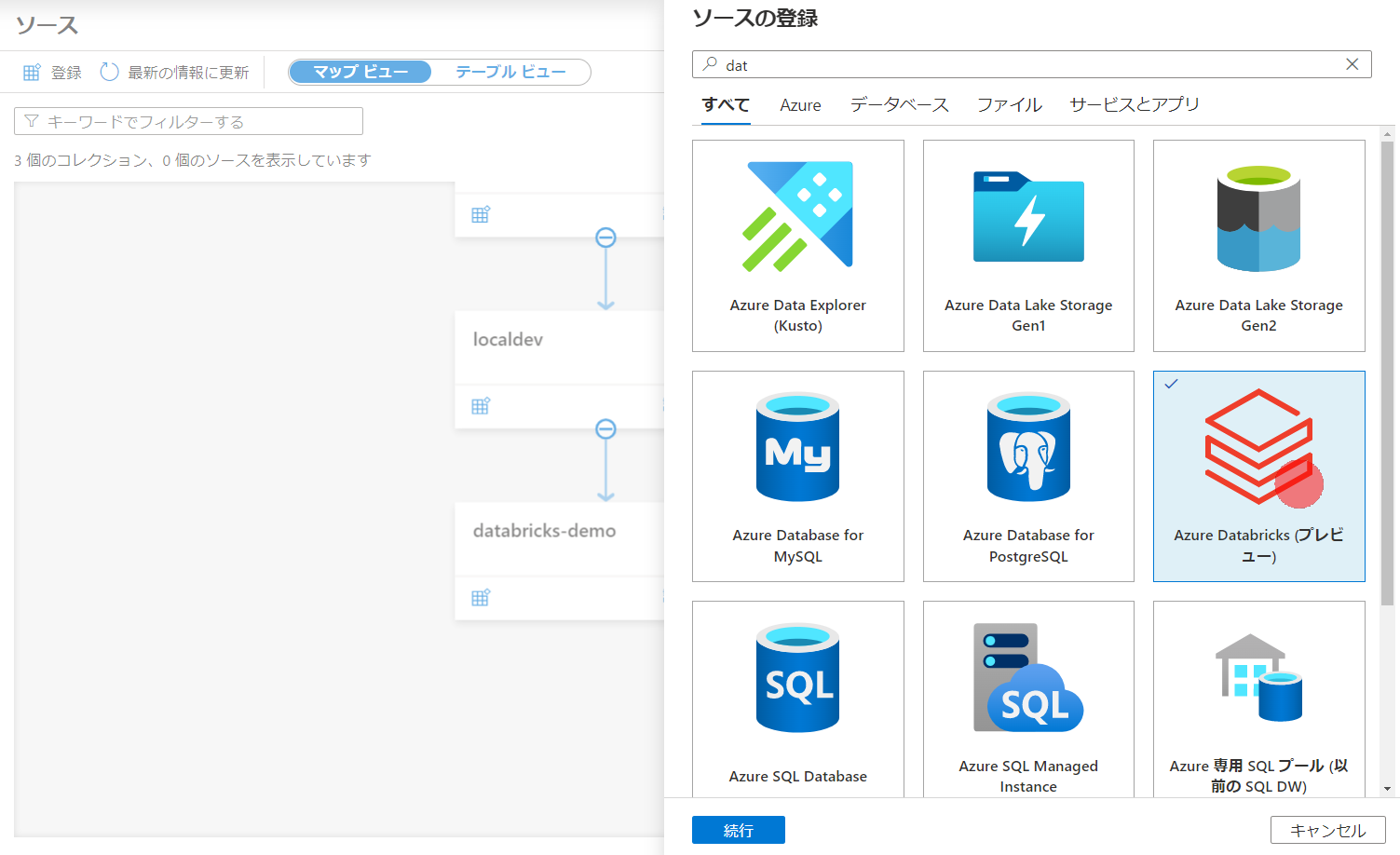Click the search field containing dat
Image resolution: width=1400 pixels, height=855 pixels.
tap(1031, 64)
